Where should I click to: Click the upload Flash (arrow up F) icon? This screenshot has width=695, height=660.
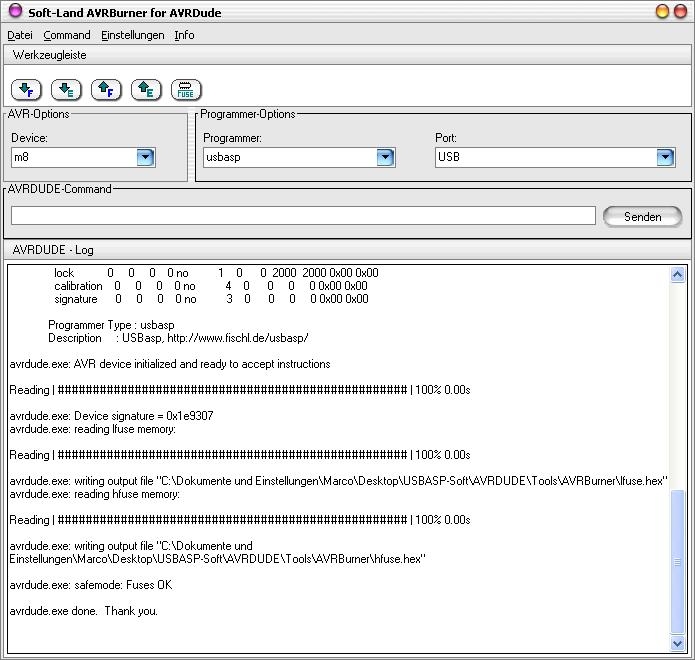point(106,90)
